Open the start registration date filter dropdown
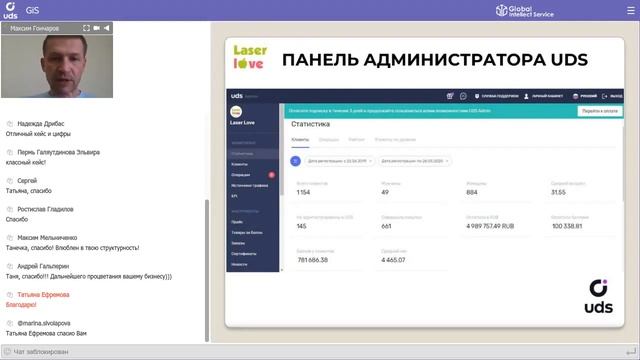This screenshot has height=360, width=640. point(340,161)
